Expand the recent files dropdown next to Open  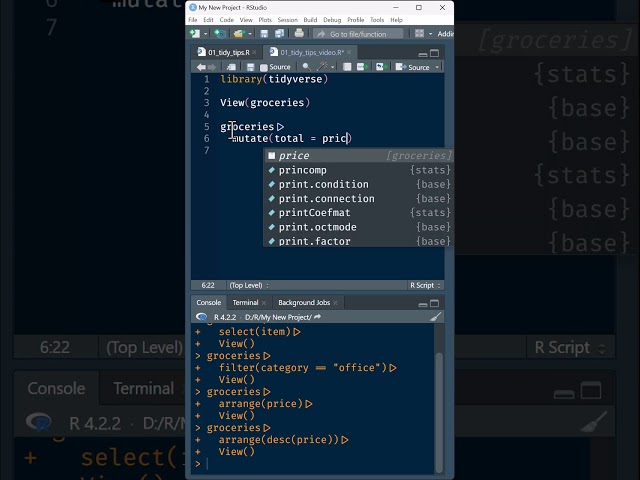pos(250,34)
